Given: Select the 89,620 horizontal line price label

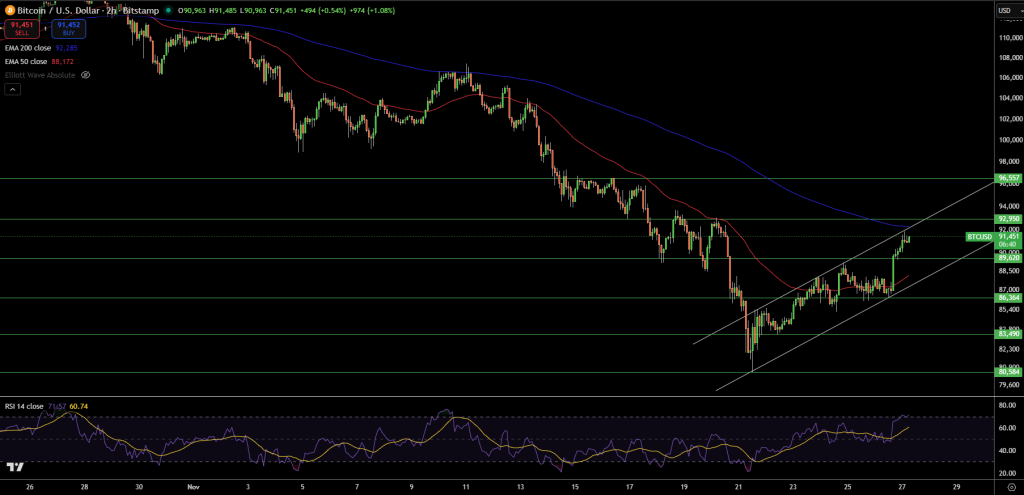Looking at the screenshot, I should tap(1006, 258).
